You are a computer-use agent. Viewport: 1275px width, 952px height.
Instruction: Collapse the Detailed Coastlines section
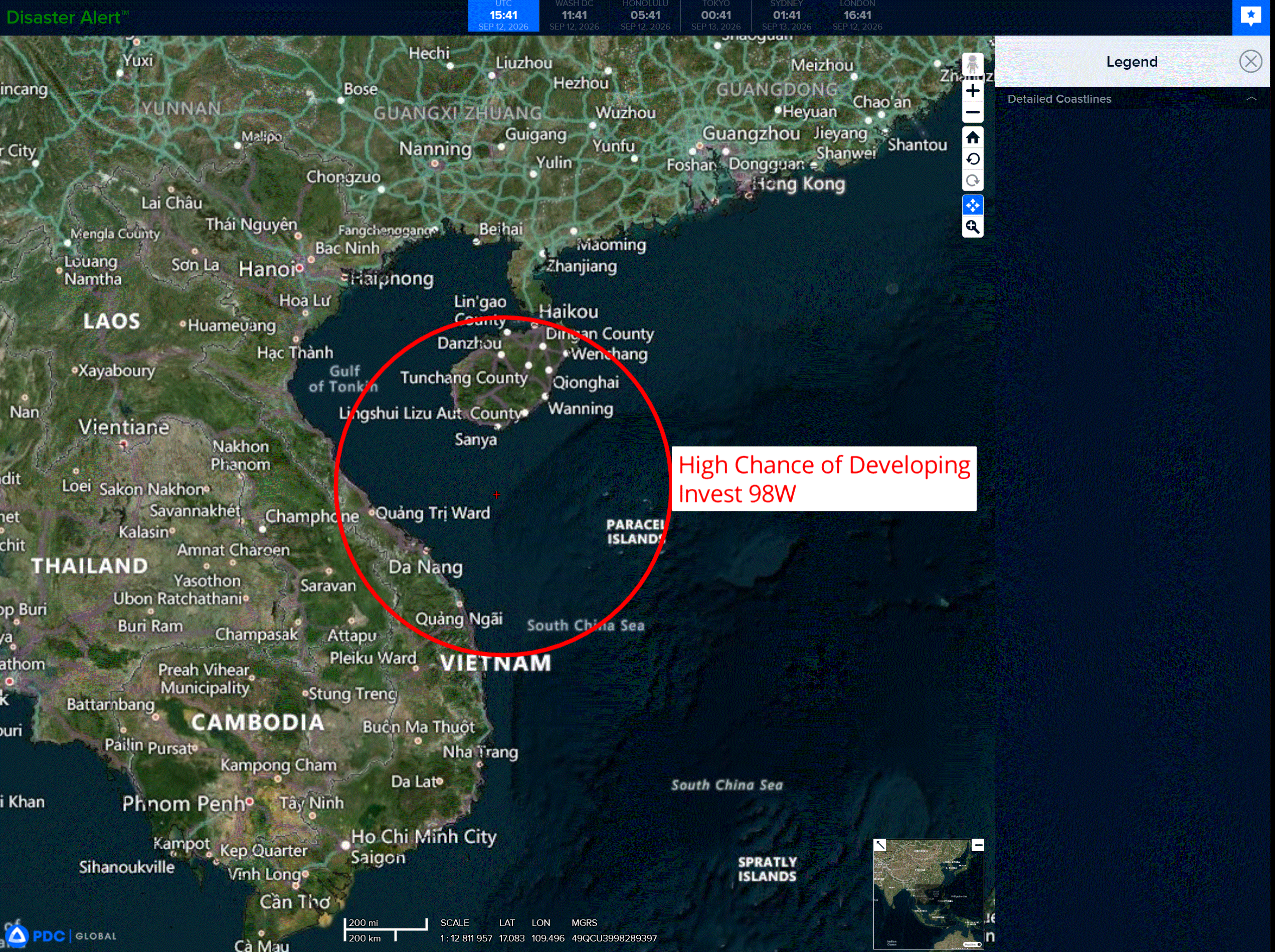[x=1251, y=99]
